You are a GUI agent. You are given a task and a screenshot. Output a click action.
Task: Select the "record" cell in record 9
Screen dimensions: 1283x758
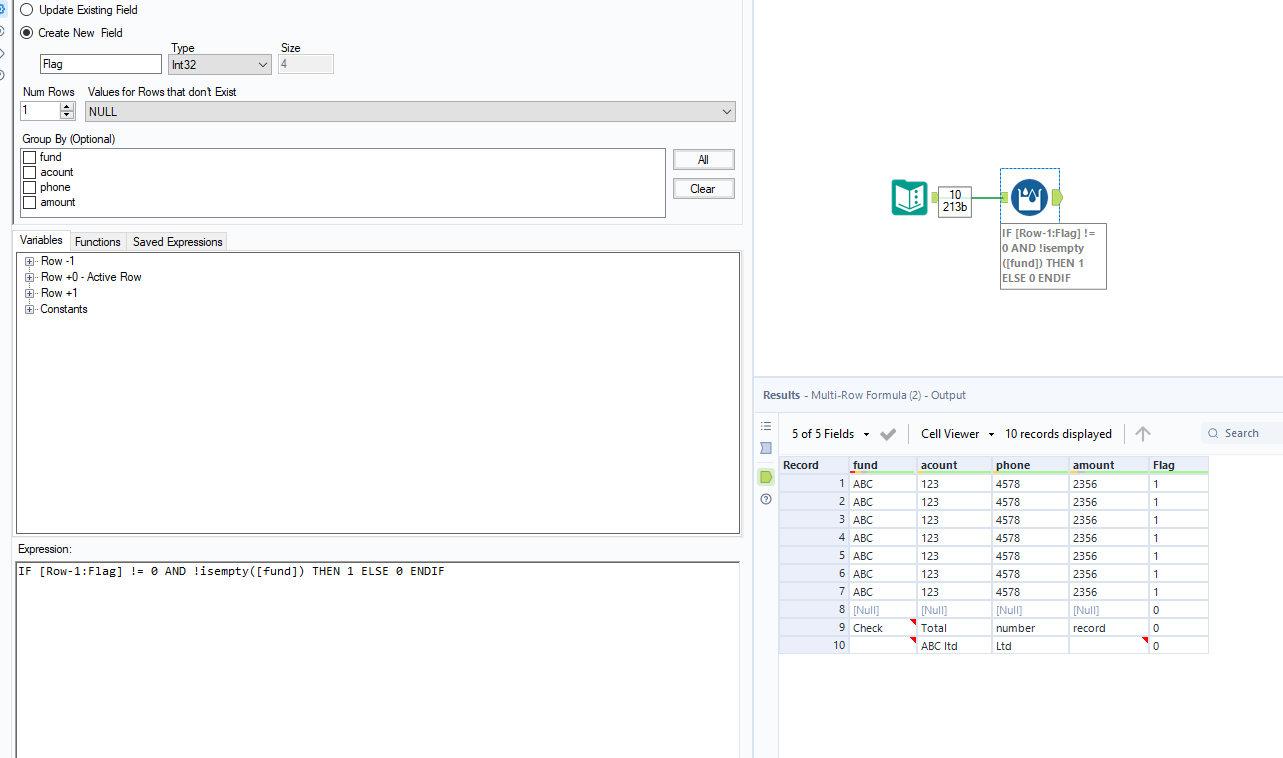point(1109,628)
